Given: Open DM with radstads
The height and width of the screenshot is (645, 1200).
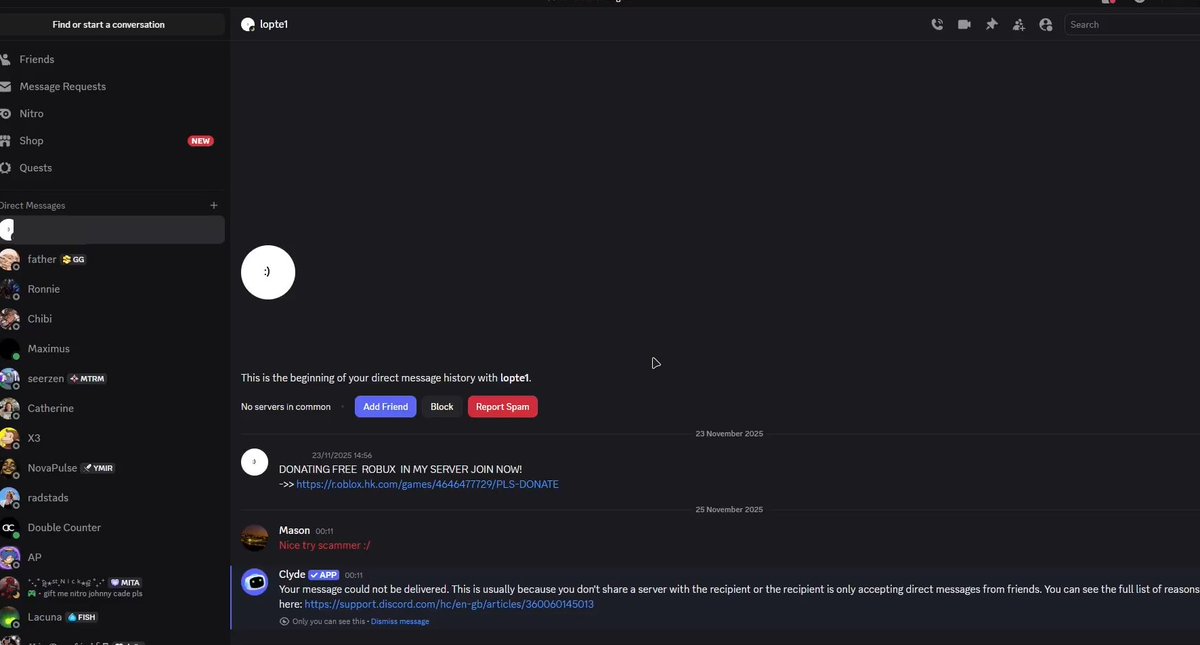Looking at the screenshot, I should pos(112,498).
